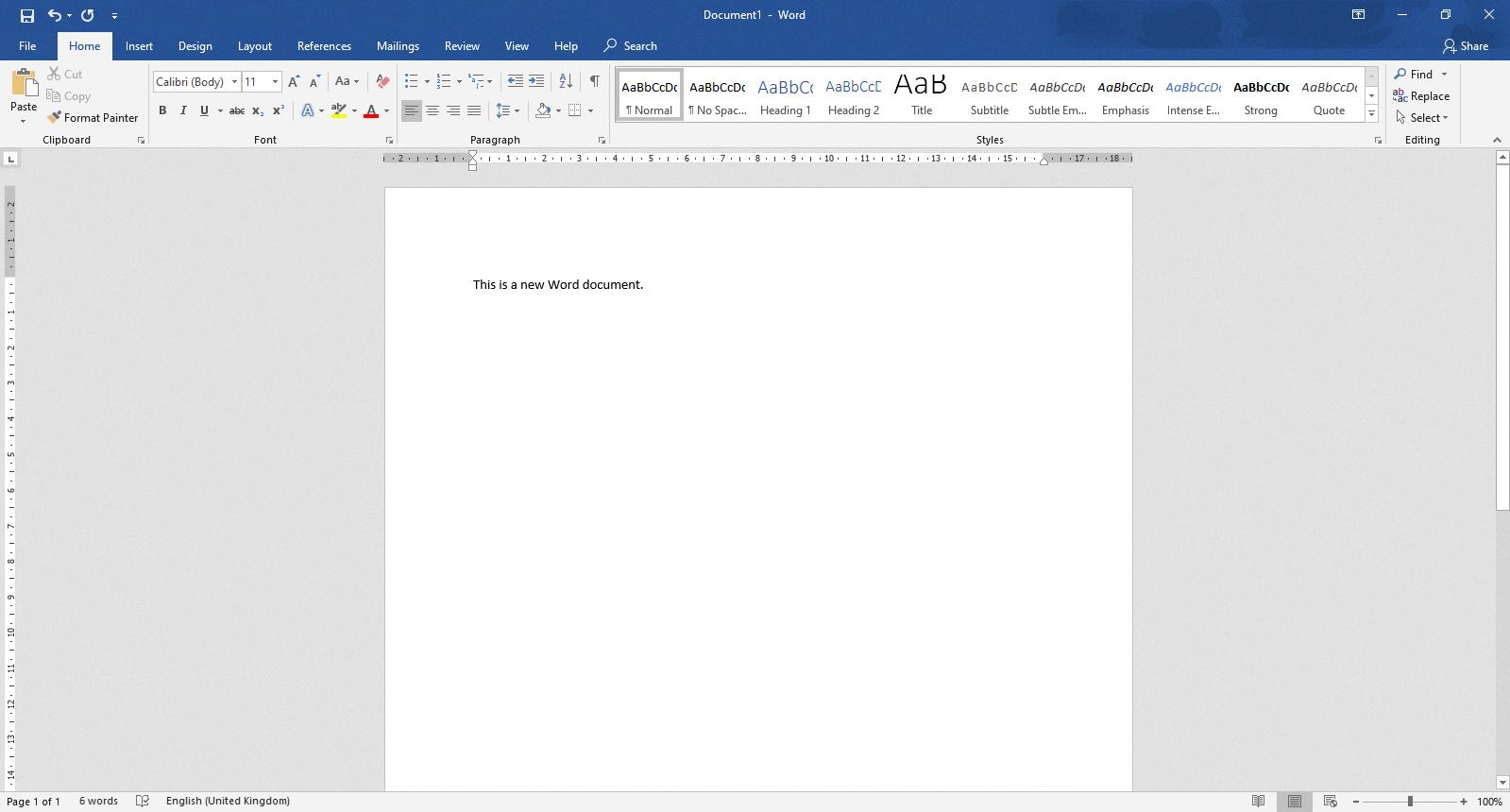Switch to the Design tab
The height and width of the screenshot is (812, 1510).
pos(195,45)
